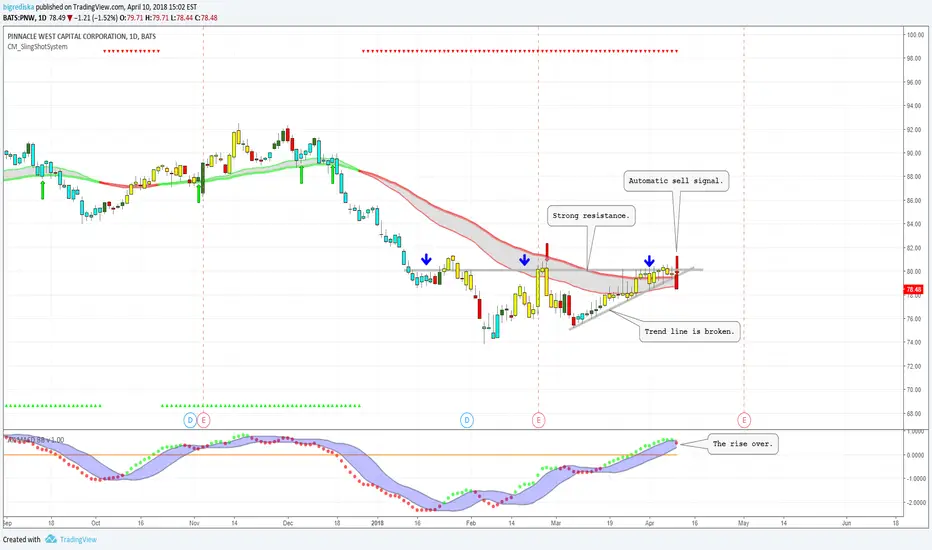Click the lower indicator label ending in v 1.00

pyautogui.click(x=34, y=440)
